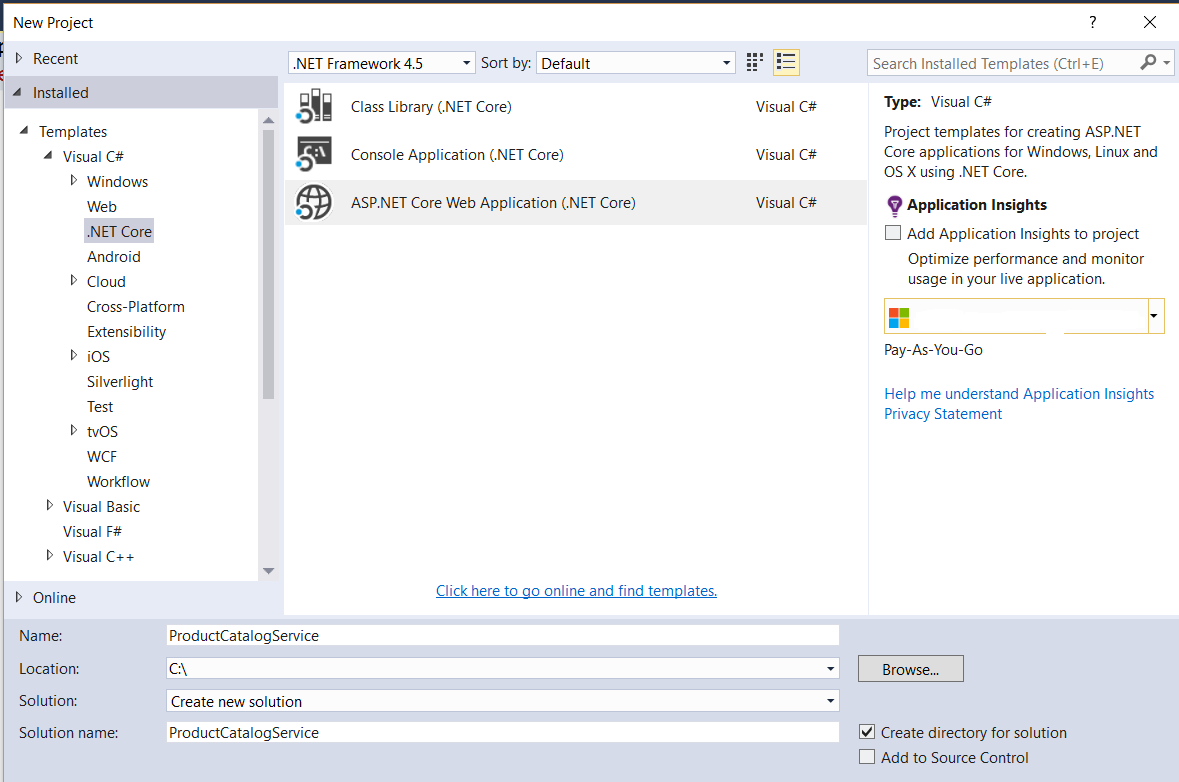Open the Solution 'Create new solution' dropdown
1179x782 pixels.
[x=830, y=701]
